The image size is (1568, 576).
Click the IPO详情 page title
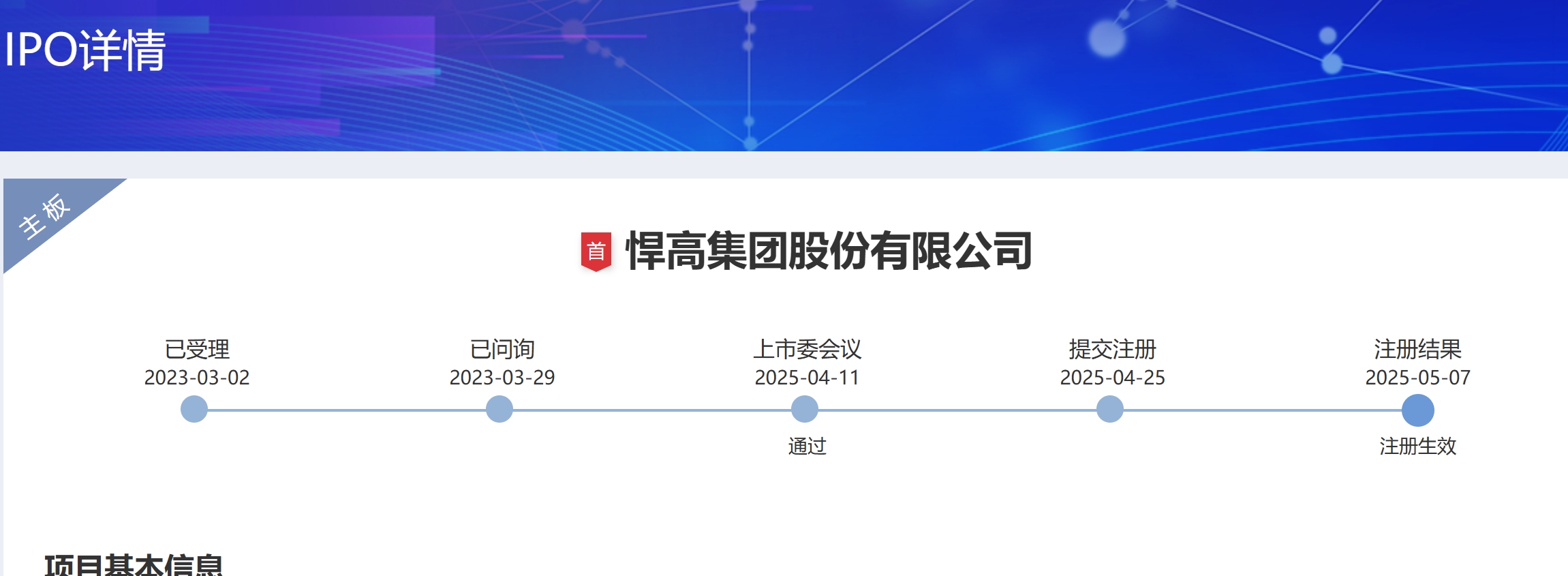pyautogui.click(x=85, y=50)
